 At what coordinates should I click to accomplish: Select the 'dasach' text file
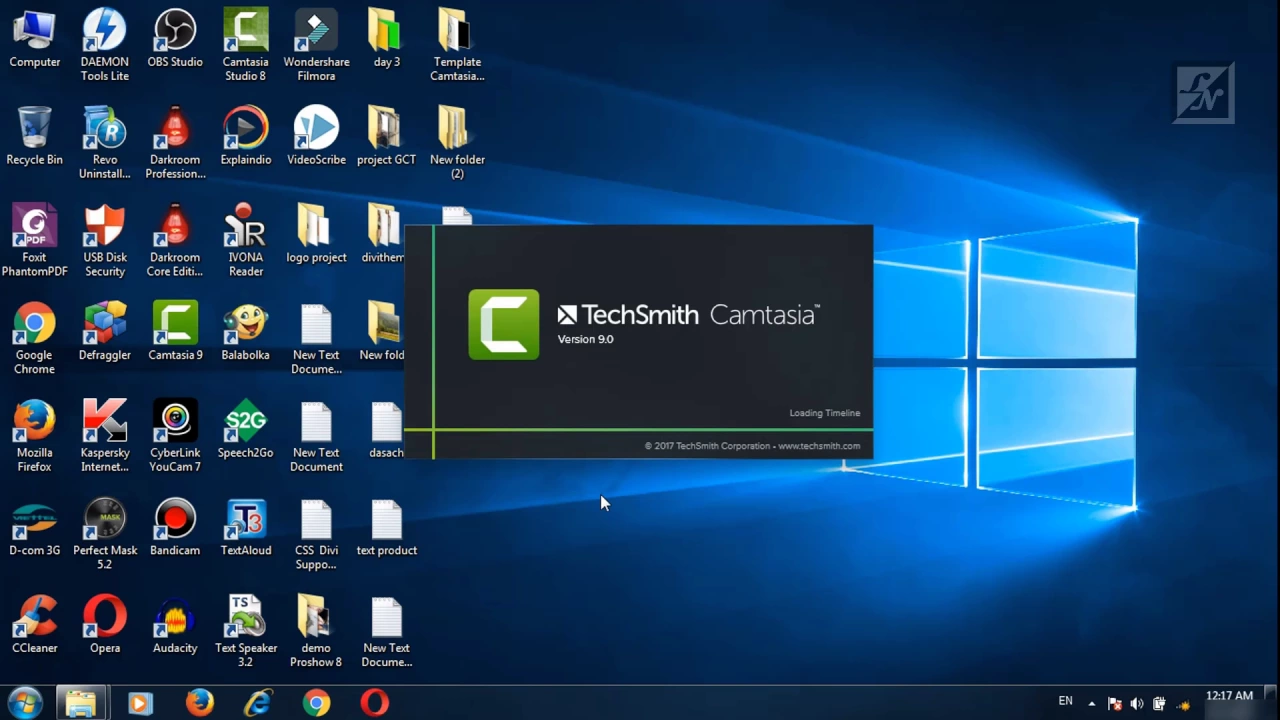click(387, 430)
